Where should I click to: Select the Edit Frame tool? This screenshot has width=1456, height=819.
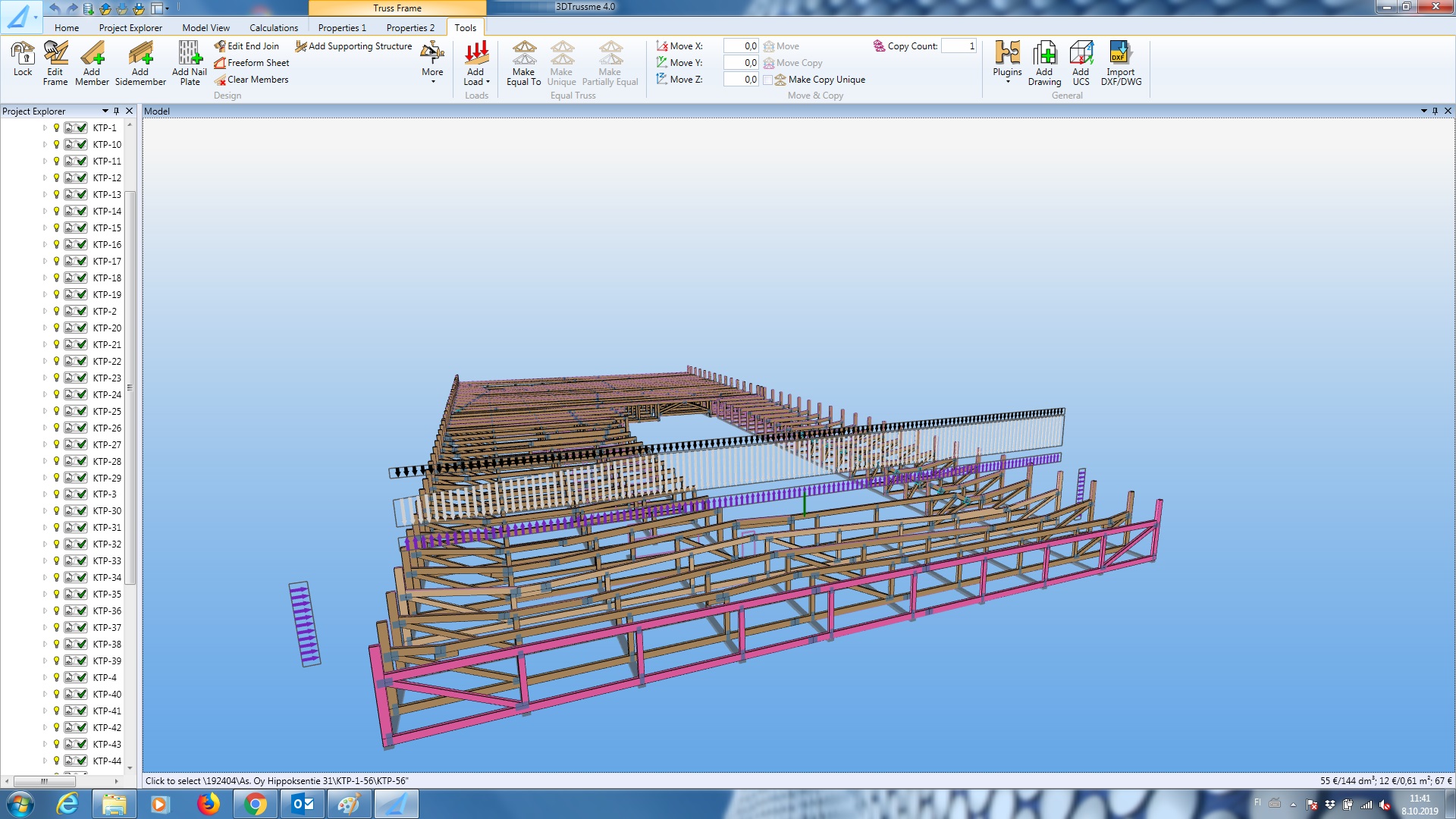pos(55,54)
